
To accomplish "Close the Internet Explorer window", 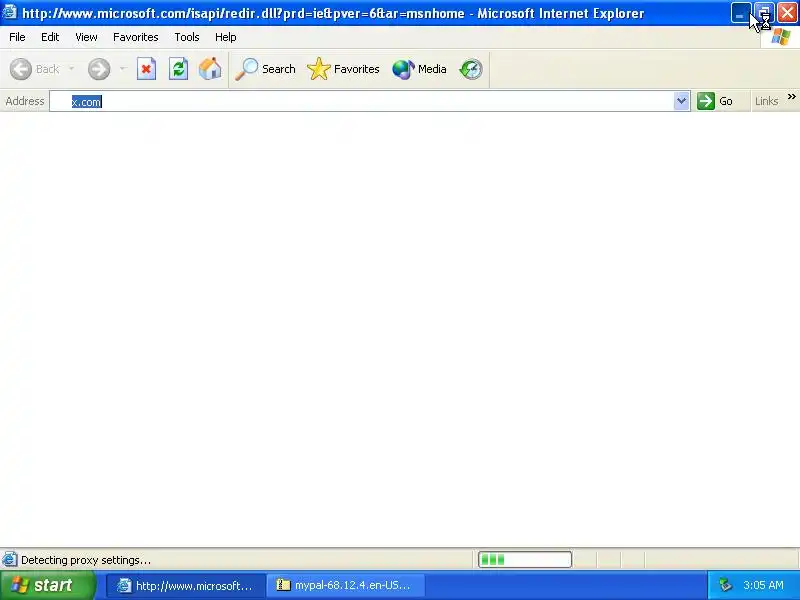I will click(x=787, y=13).
